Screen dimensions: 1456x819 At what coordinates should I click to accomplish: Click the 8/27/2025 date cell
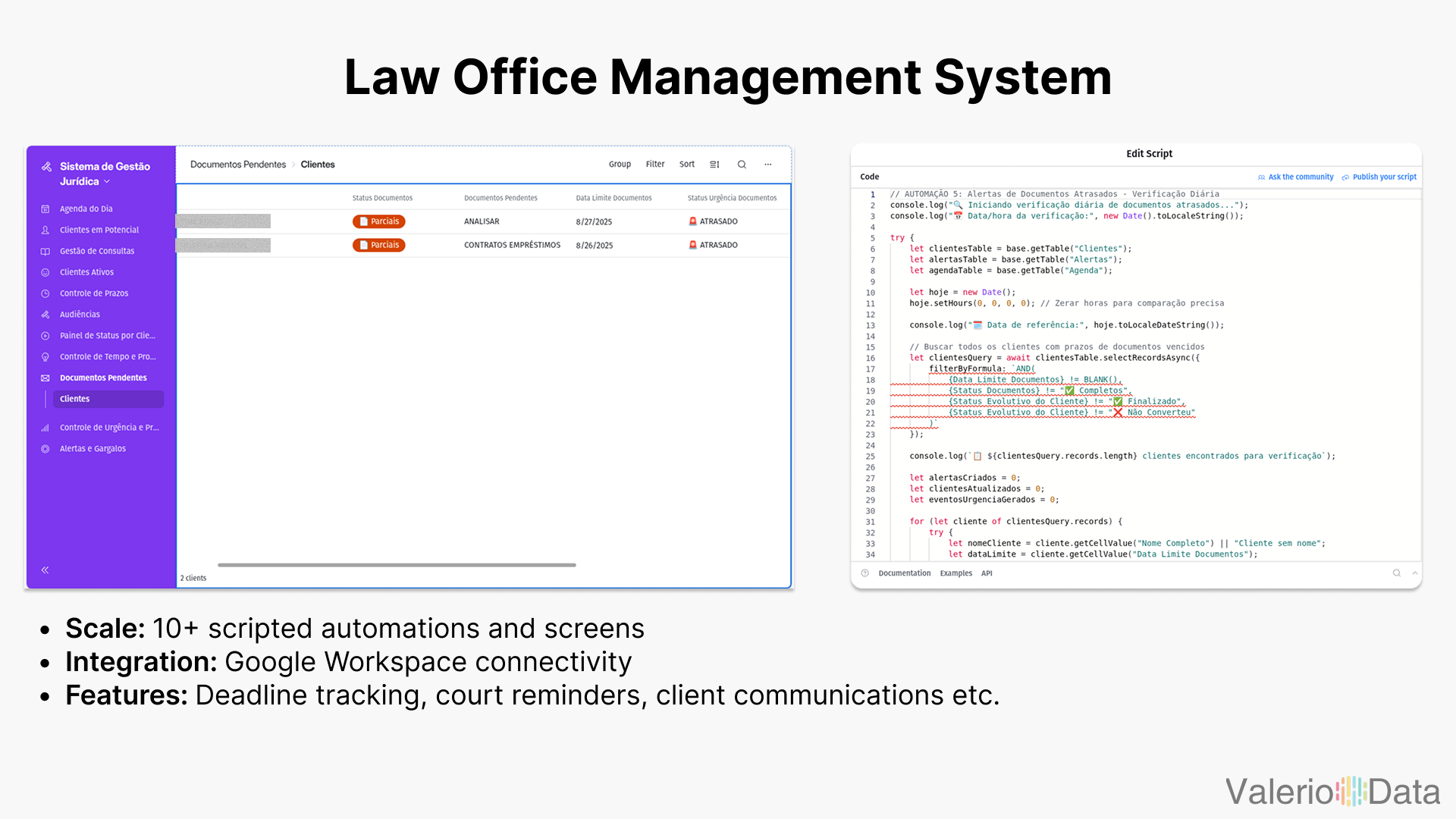pos(594,222)
